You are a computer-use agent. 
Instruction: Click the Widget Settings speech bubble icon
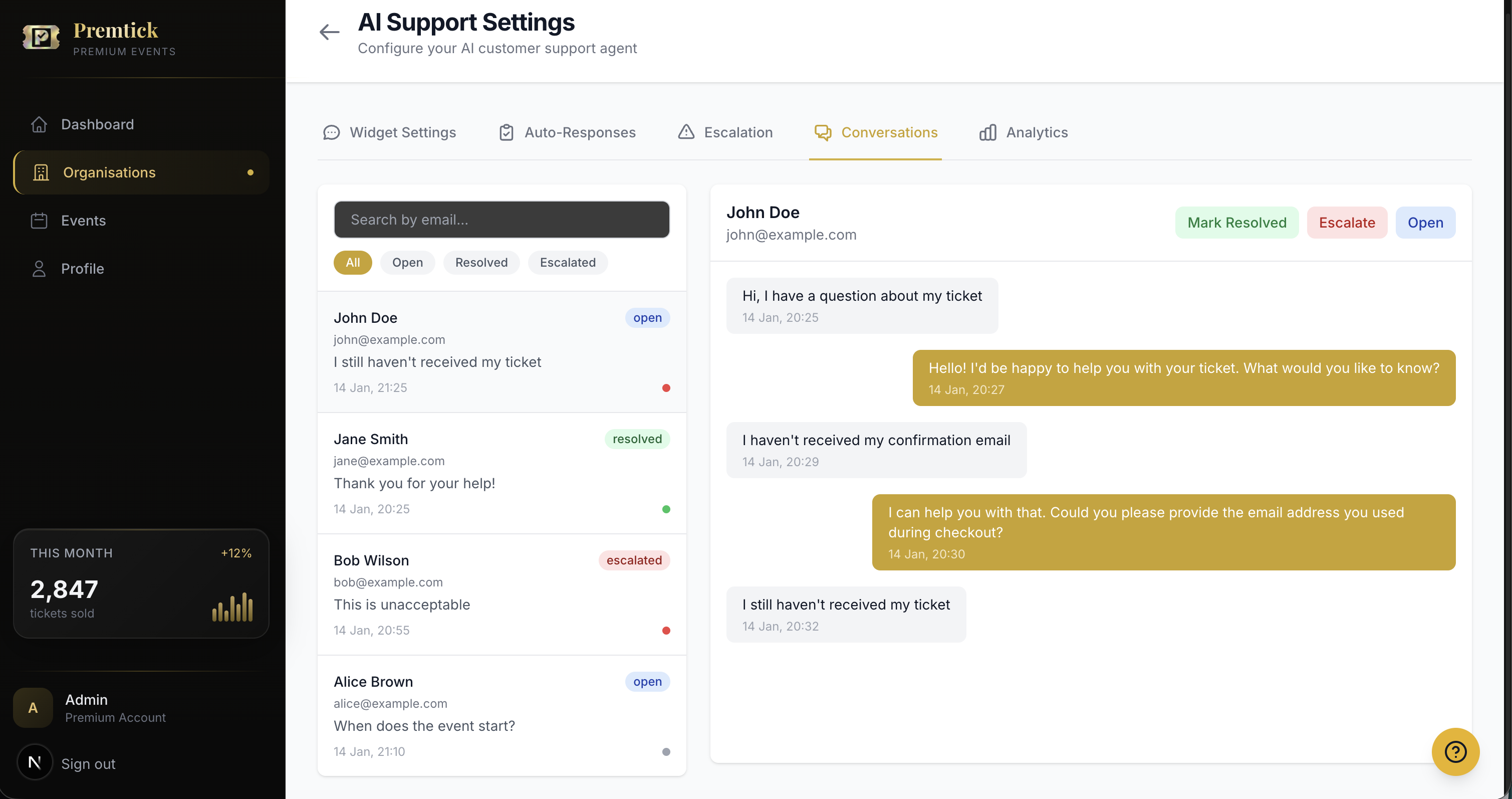332,133
